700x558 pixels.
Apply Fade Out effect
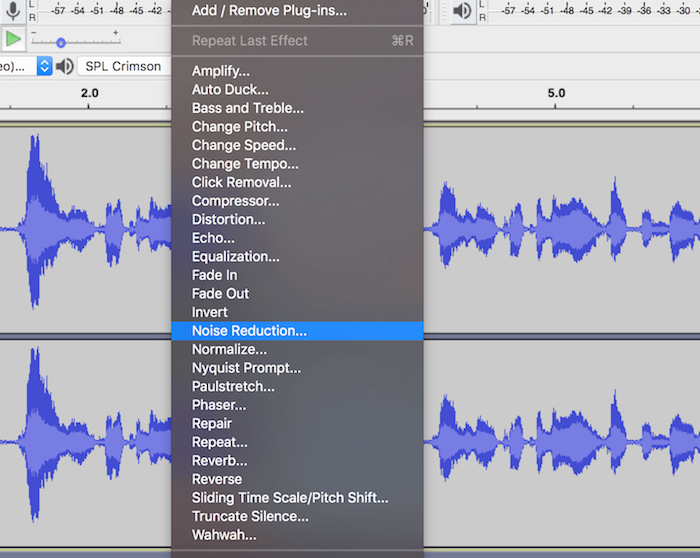coord(297,294)
